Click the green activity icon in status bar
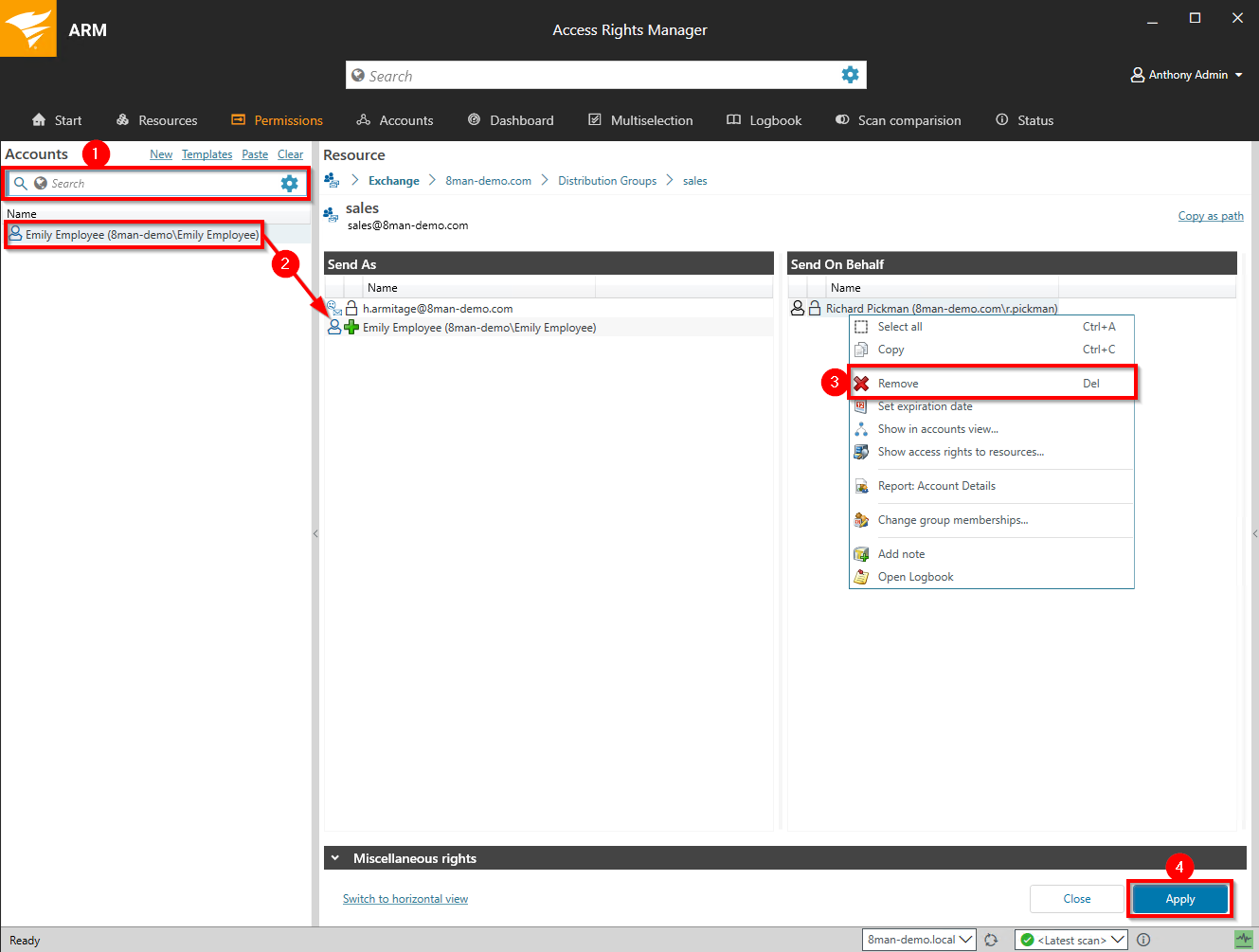Viewport: 1259px width, 952px height. (x=1243, y=940)
